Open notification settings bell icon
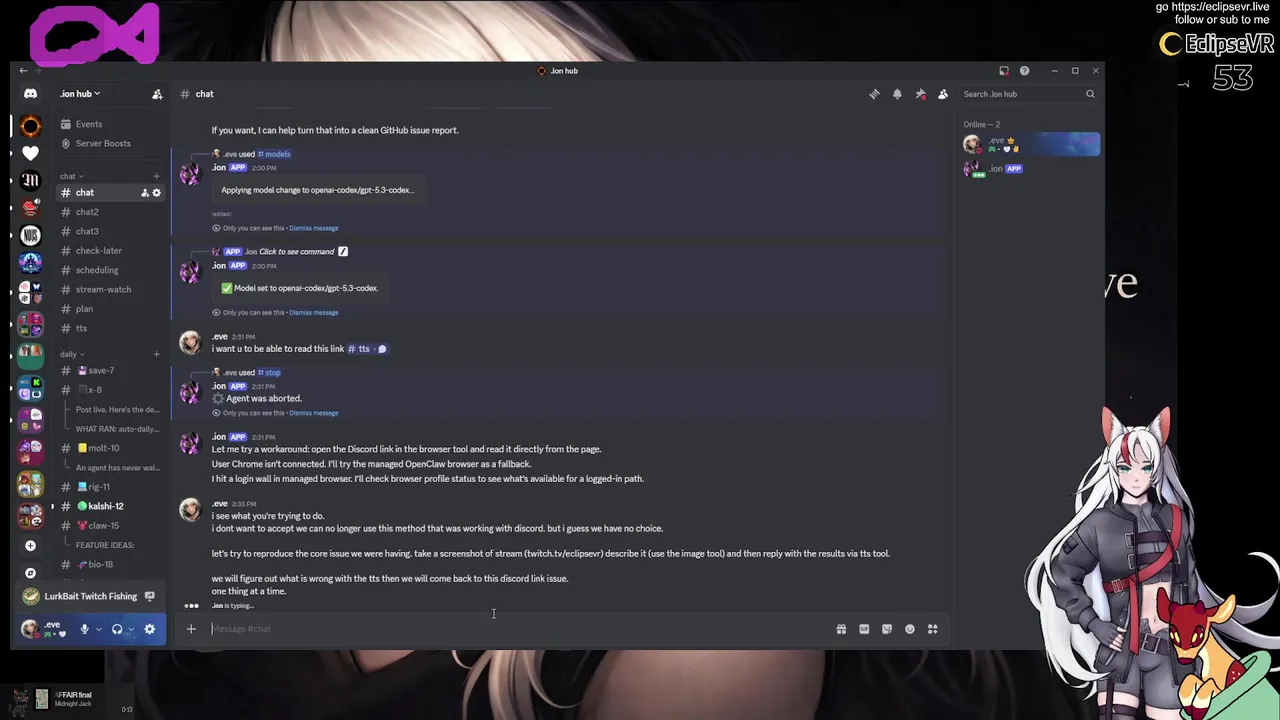Viewport: 1280px width, 720px height. 897,94
